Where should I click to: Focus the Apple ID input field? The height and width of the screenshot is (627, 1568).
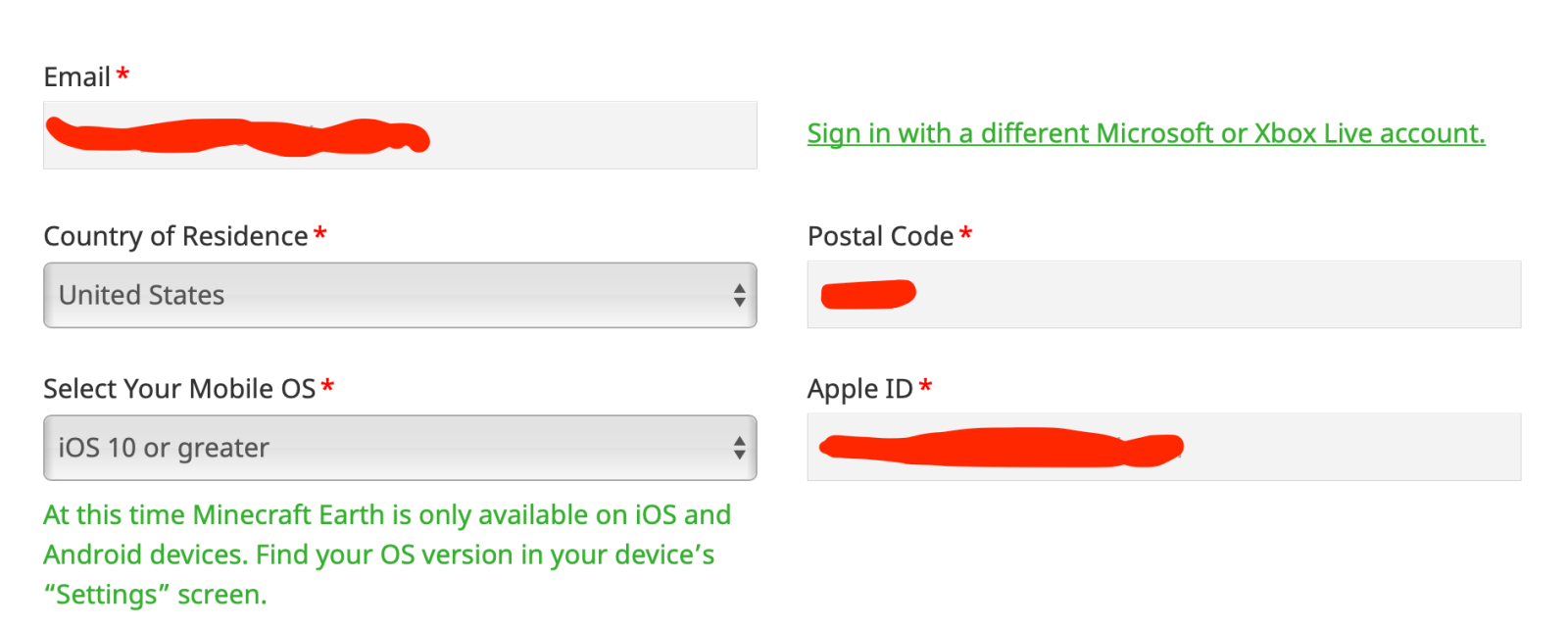pos(1352,447)
